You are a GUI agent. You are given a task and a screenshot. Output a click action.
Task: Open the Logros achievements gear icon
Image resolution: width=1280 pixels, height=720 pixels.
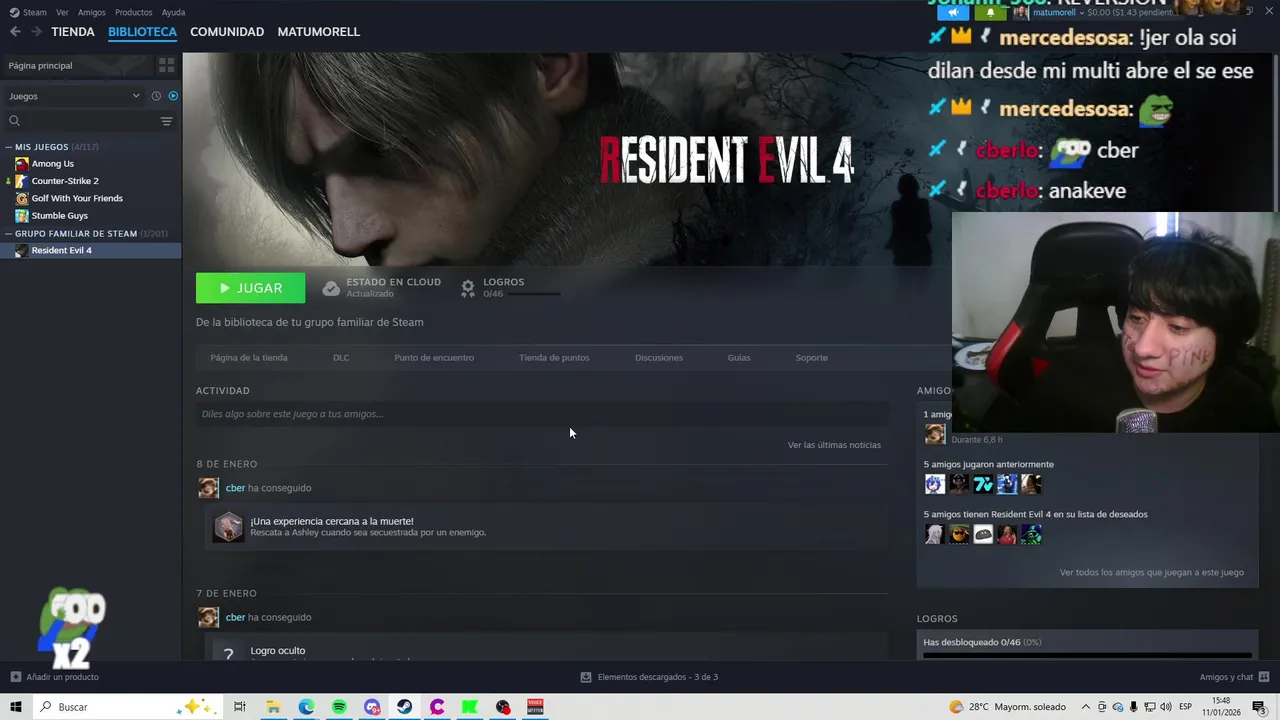[467, 288]
